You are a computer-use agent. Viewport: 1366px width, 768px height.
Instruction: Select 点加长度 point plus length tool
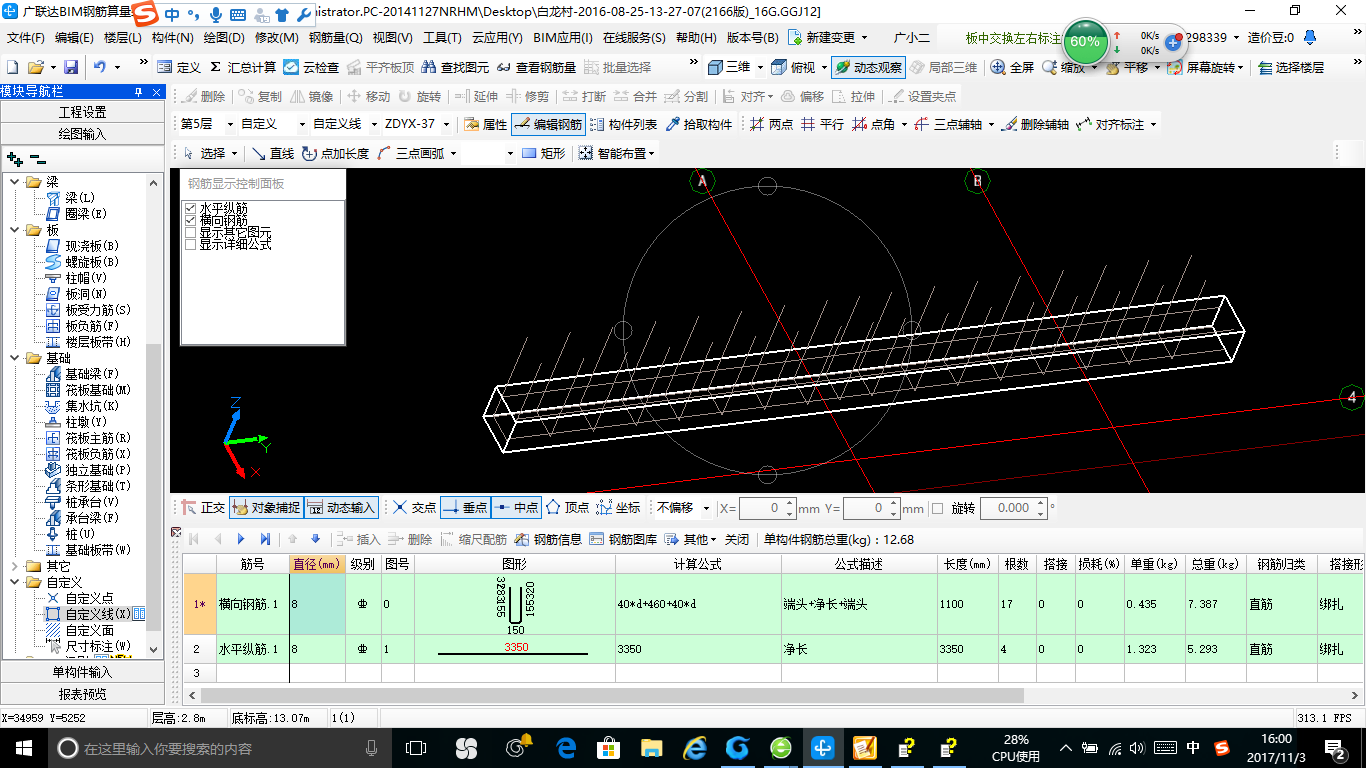click(335, 153)
